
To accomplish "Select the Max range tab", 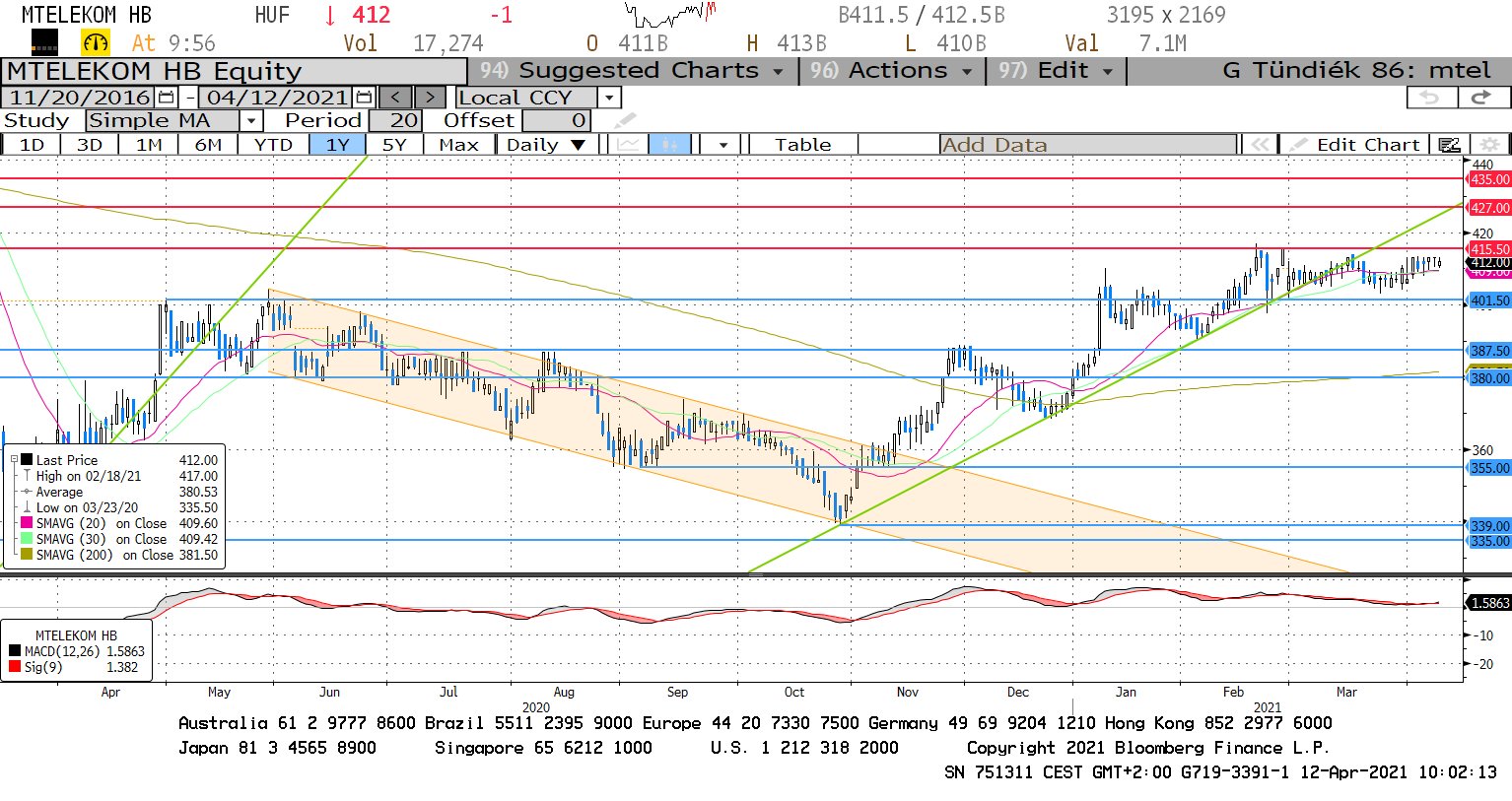I will [x=458, y=145].
